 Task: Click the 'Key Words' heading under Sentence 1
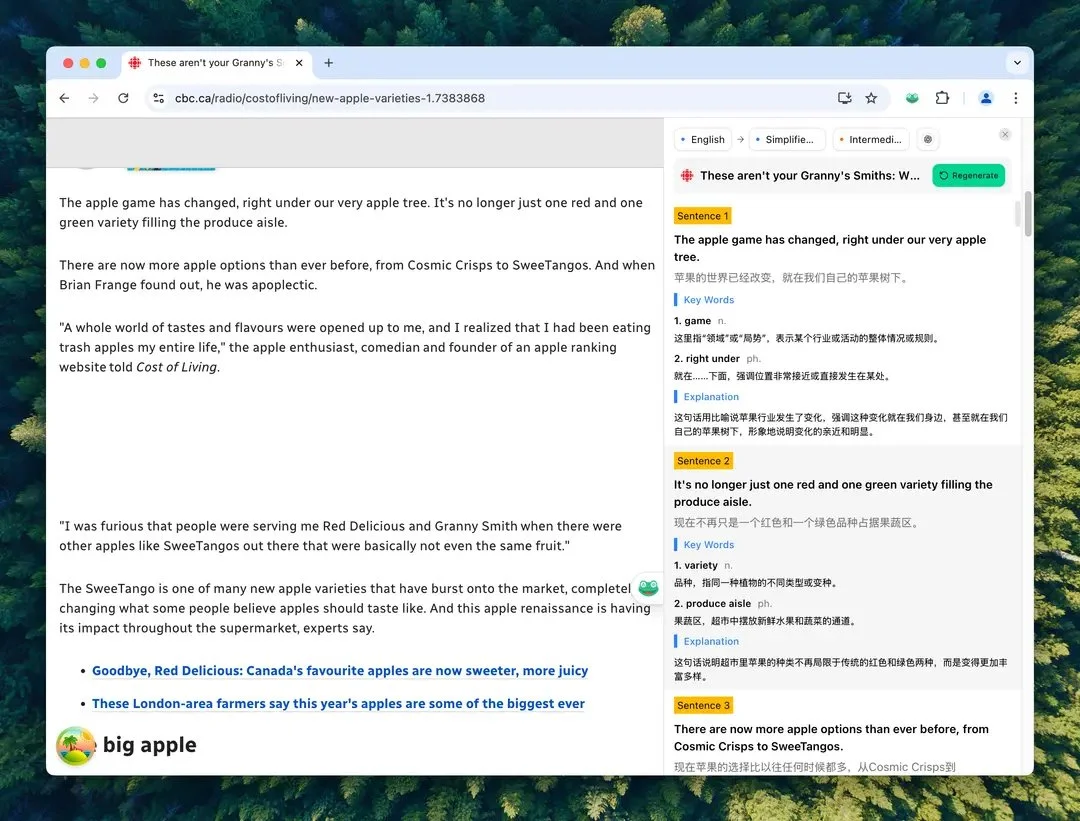[709, 300]
